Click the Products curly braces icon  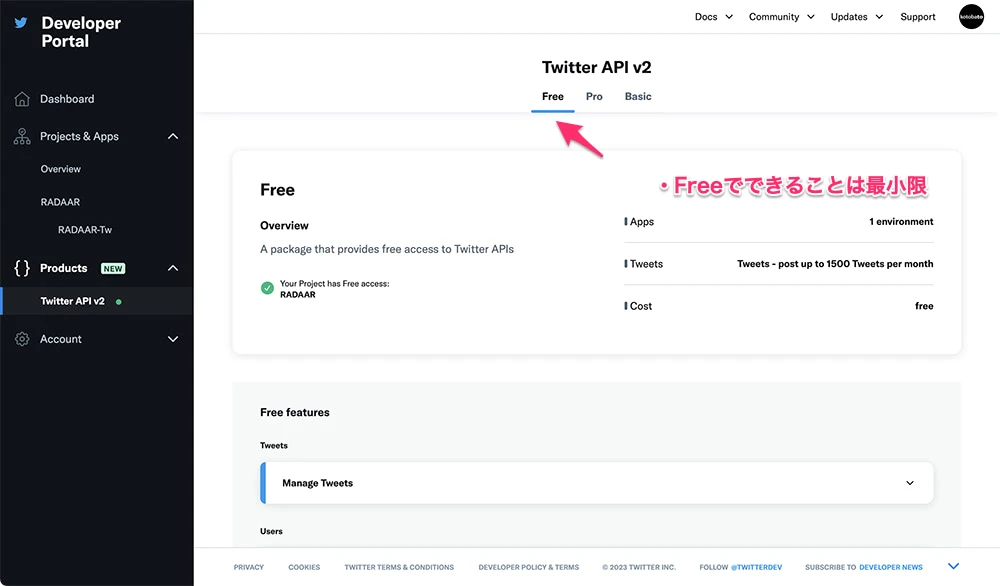click(22, 268)
